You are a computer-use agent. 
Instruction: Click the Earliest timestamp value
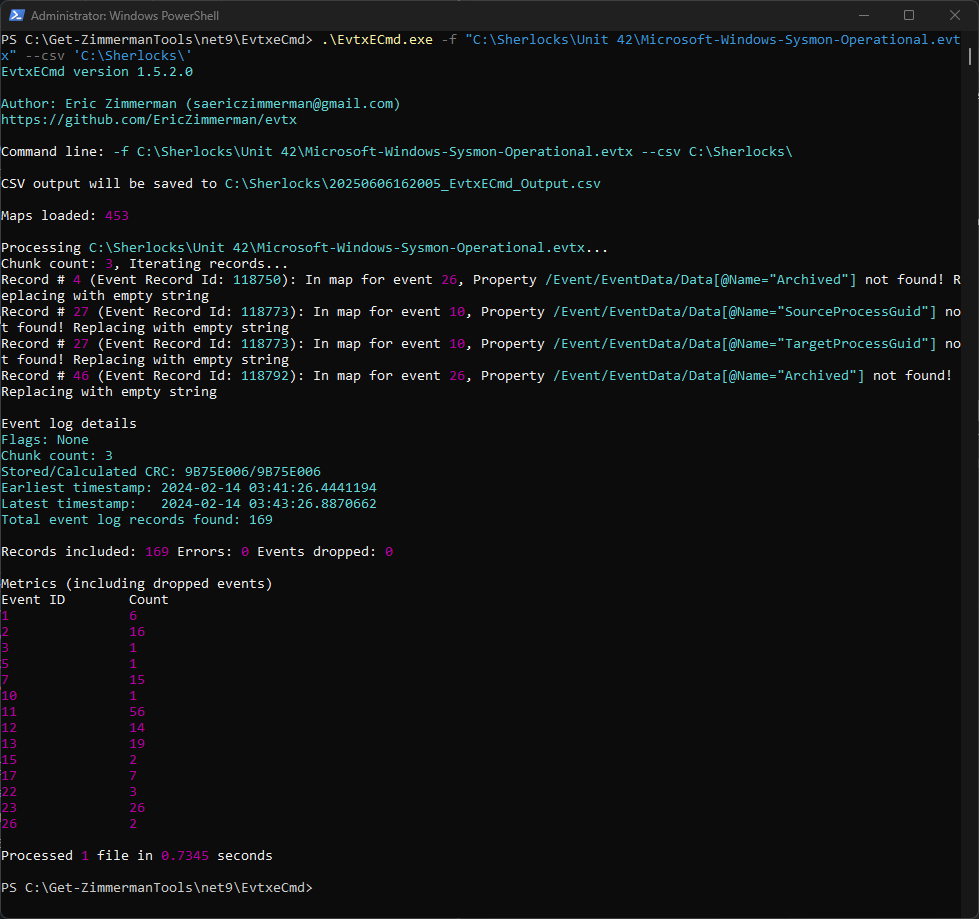click(x=268, y=488)
